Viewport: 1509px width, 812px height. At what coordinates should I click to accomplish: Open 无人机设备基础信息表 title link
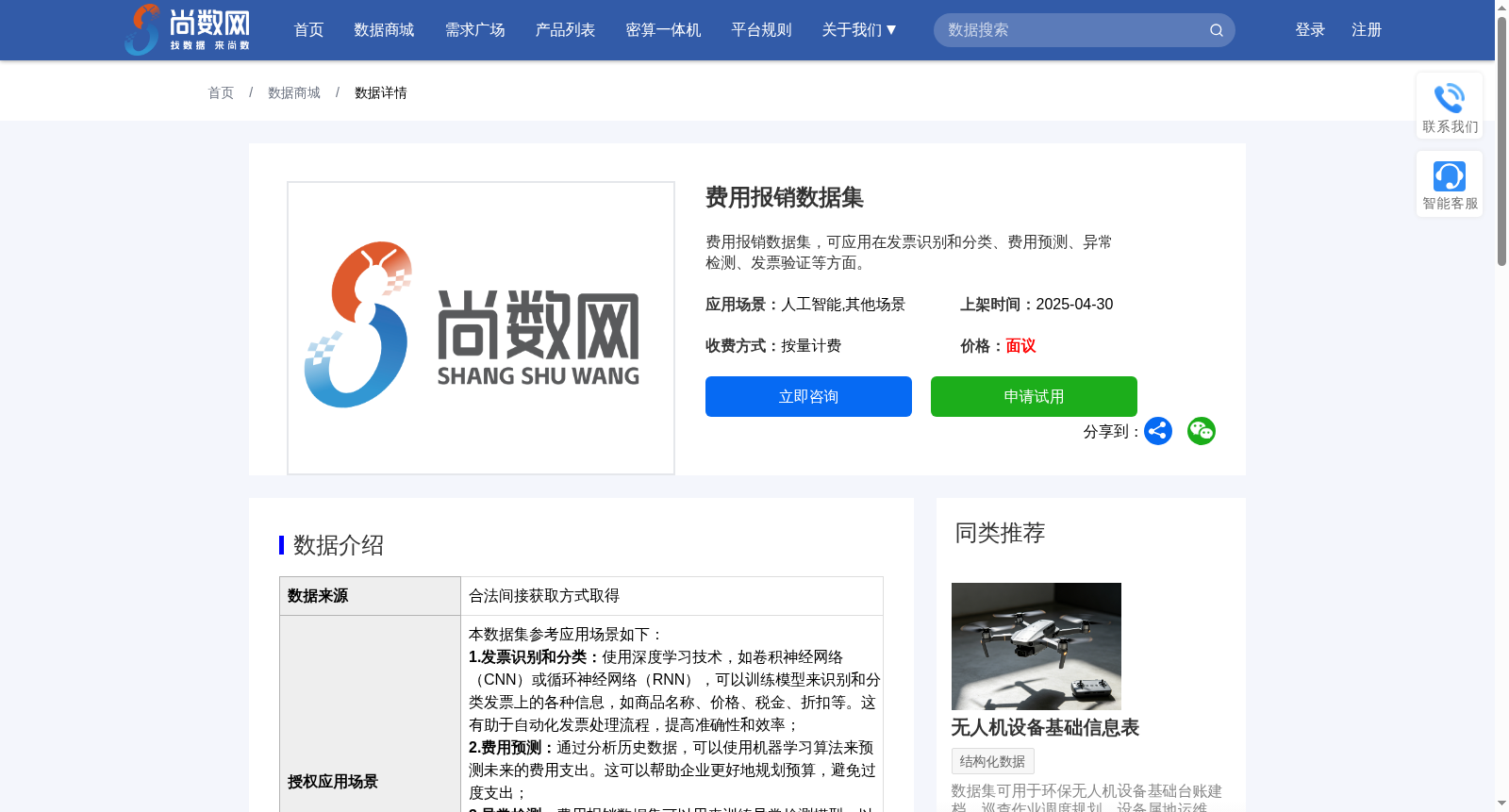tap(1045, 727)
